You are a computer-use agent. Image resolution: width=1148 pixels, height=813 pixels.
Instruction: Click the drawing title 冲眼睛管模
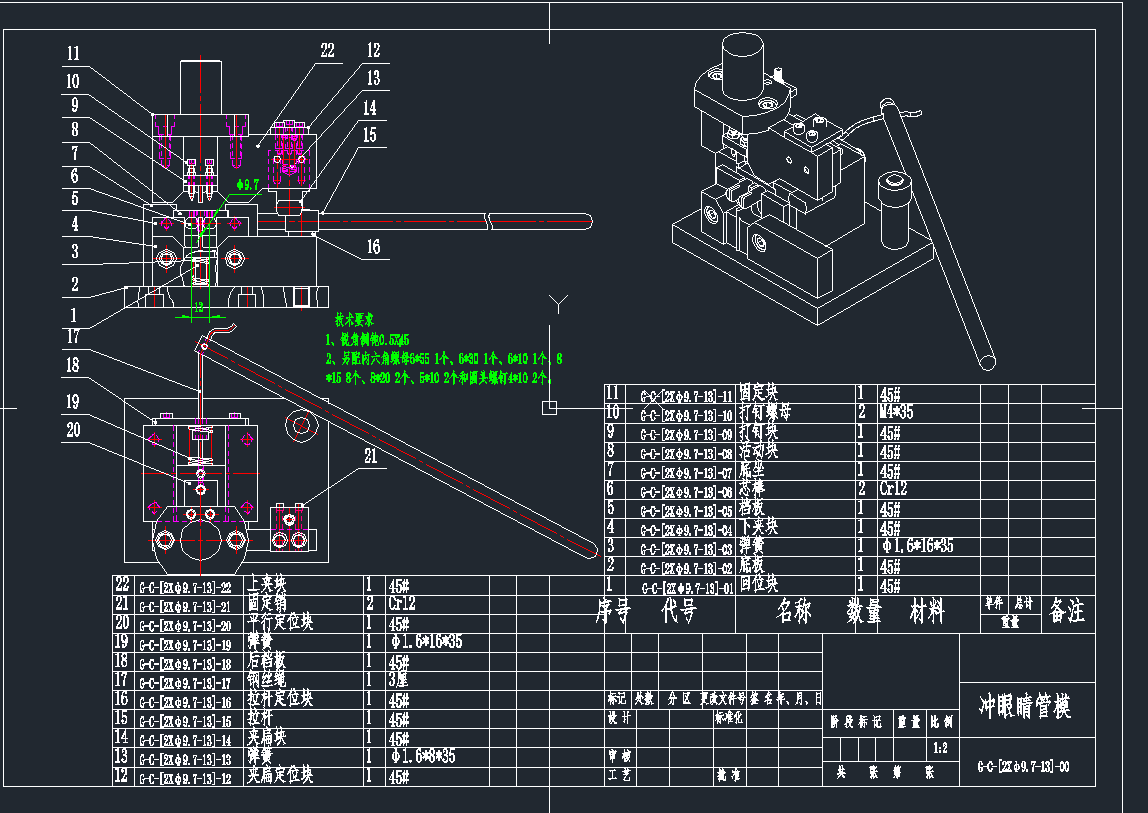[x=1024, y=707]
